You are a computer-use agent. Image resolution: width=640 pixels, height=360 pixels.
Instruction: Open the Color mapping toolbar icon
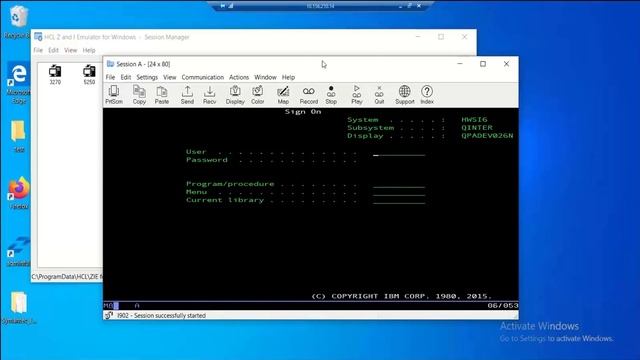258,95
